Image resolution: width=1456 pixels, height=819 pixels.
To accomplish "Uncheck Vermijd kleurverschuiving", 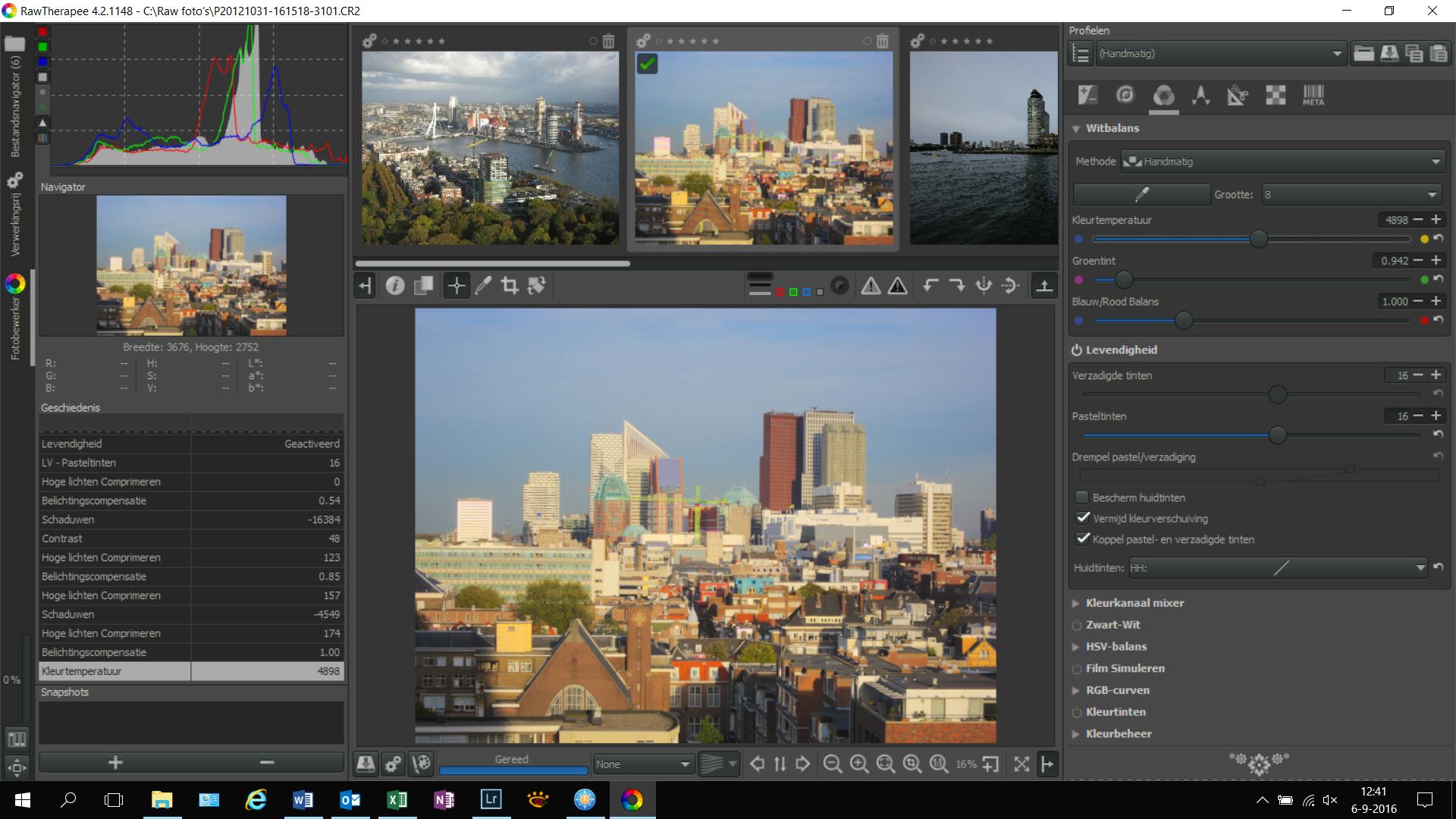I will pos(1082,518).
